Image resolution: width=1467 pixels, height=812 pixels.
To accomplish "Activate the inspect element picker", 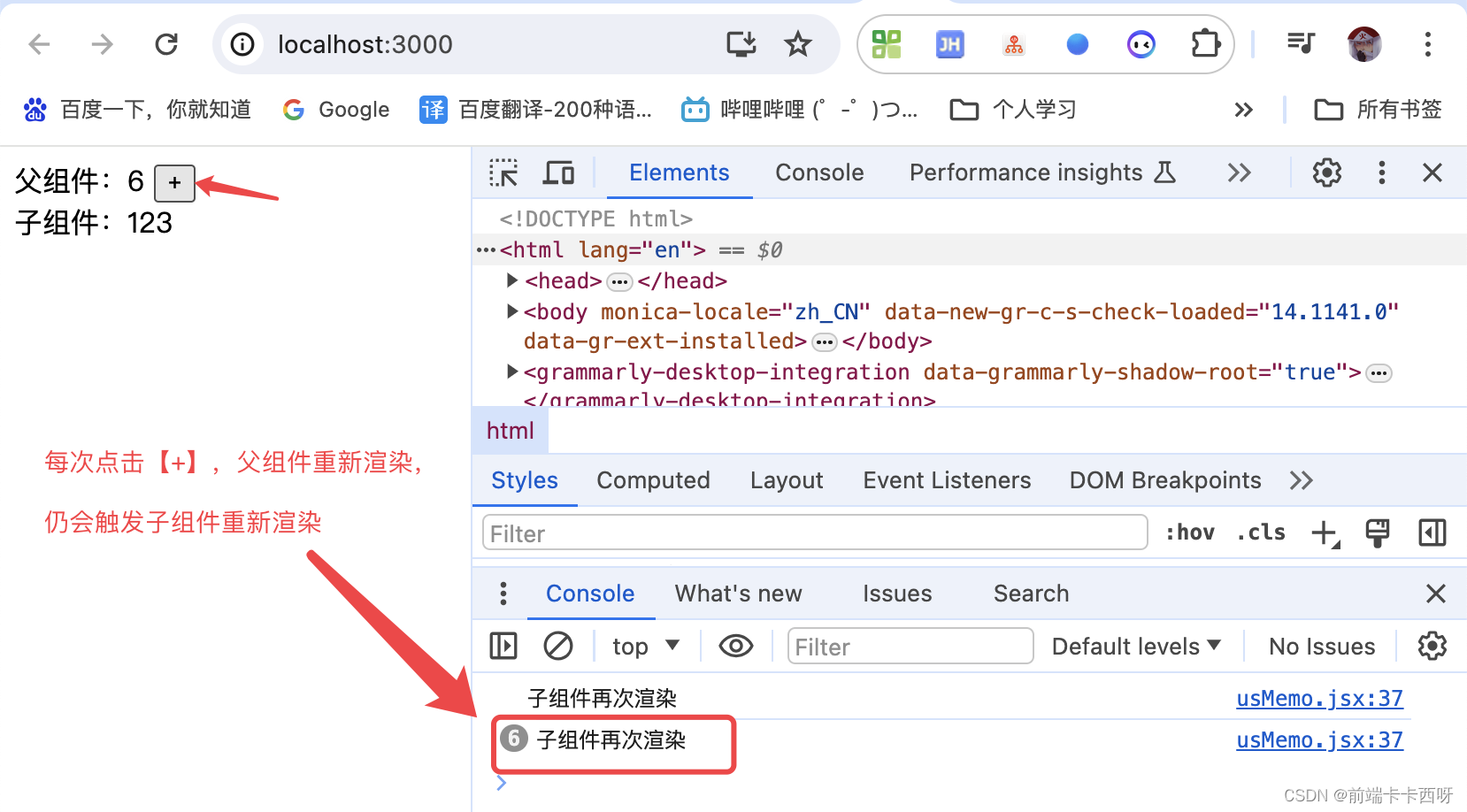I will 503,172.
